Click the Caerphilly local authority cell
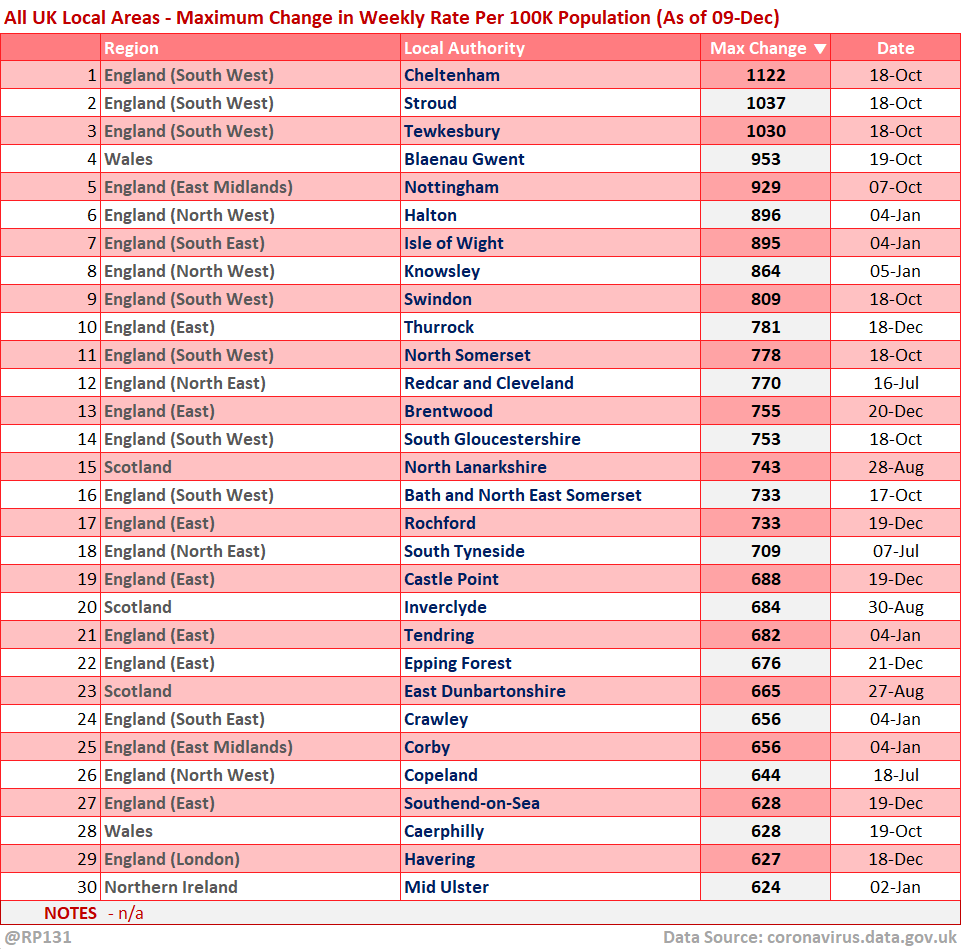 coord(550,831)
